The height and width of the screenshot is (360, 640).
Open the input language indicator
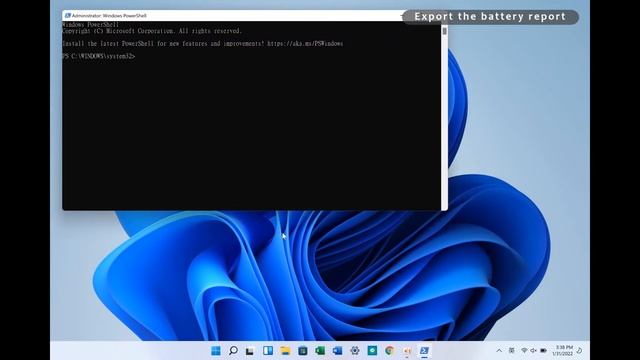pos(511,351)
